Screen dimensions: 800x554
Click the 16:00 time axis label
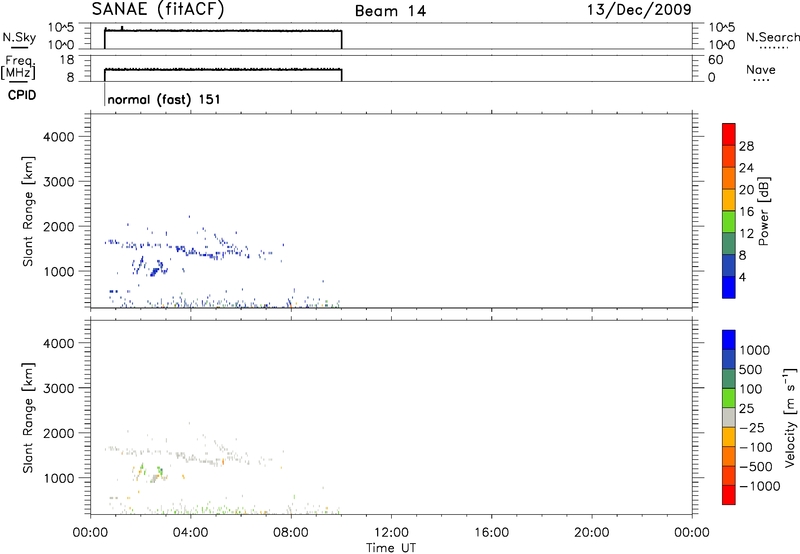tap(491, 533)
